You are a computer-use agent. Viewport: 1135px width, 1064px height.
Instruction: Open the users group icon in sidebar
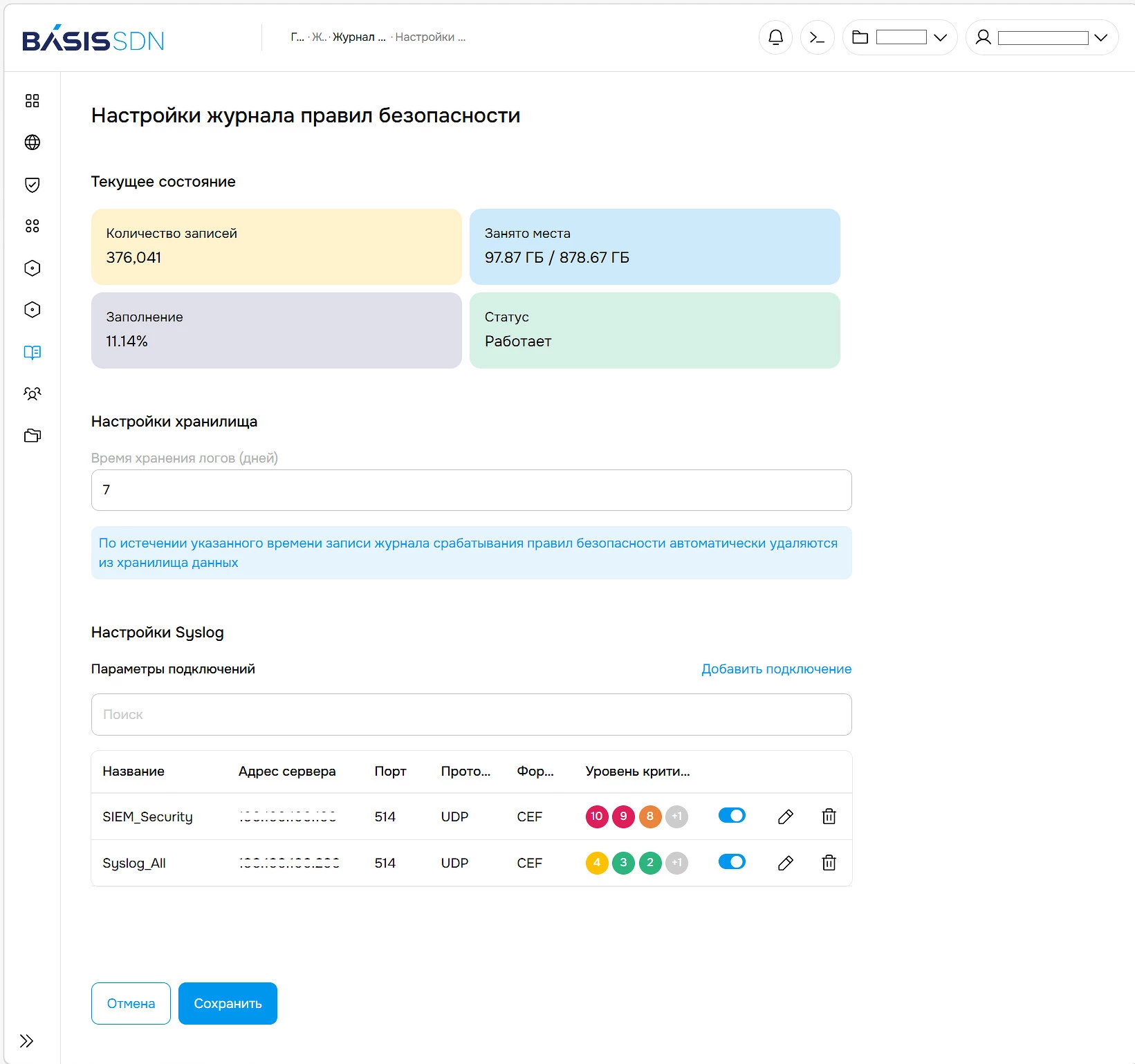point(33,393)
